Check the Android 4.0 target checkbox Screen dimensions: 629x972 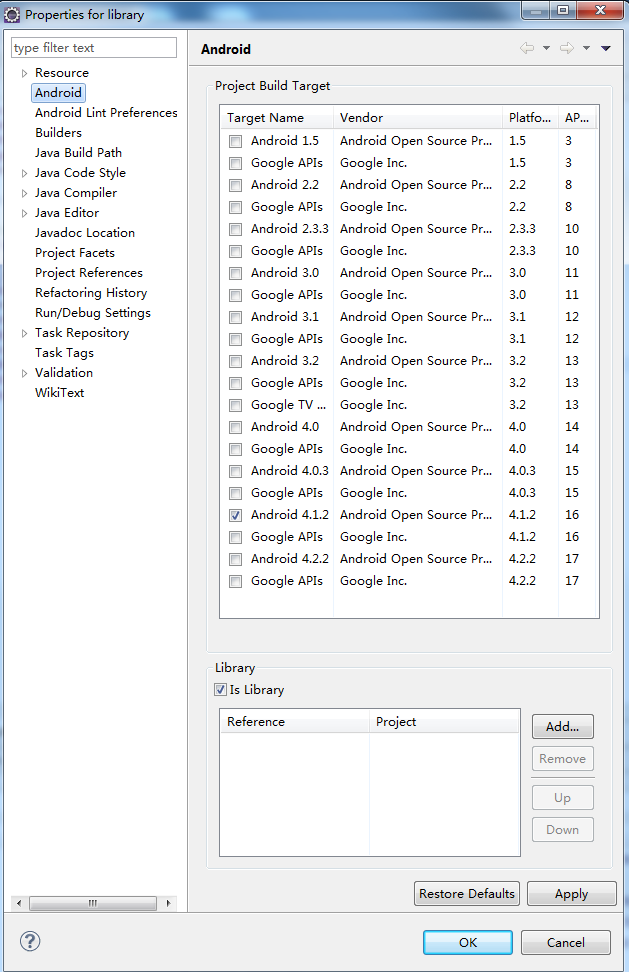click(235, 427)
